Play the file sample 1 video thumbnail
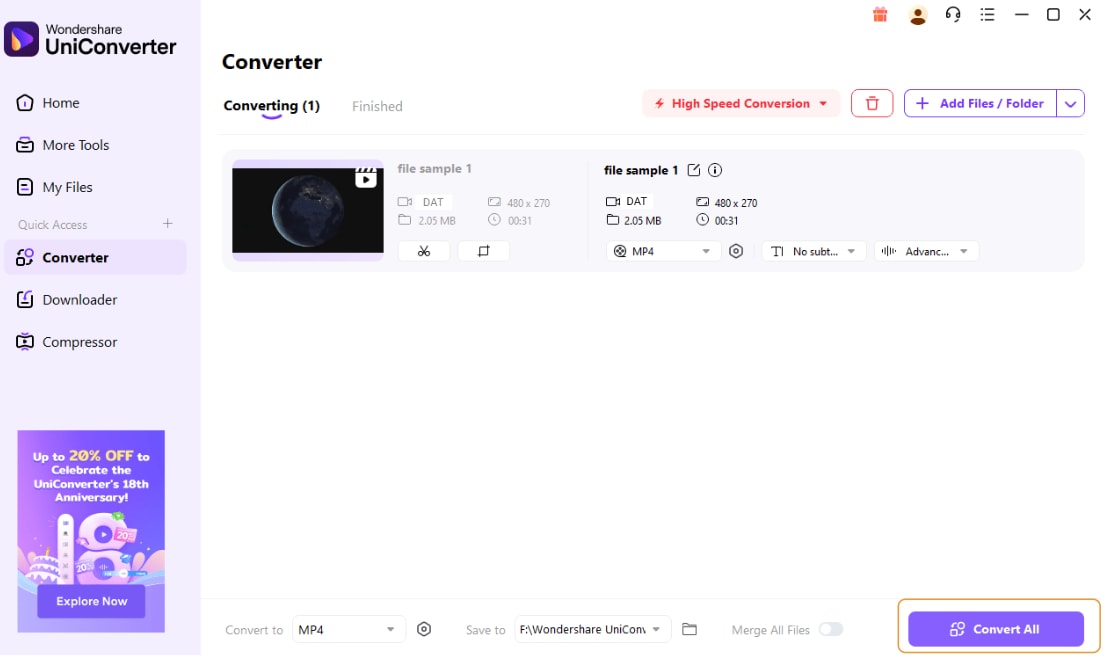The width and height of the screenshot is (1110, 657). (x=308, y=210)
